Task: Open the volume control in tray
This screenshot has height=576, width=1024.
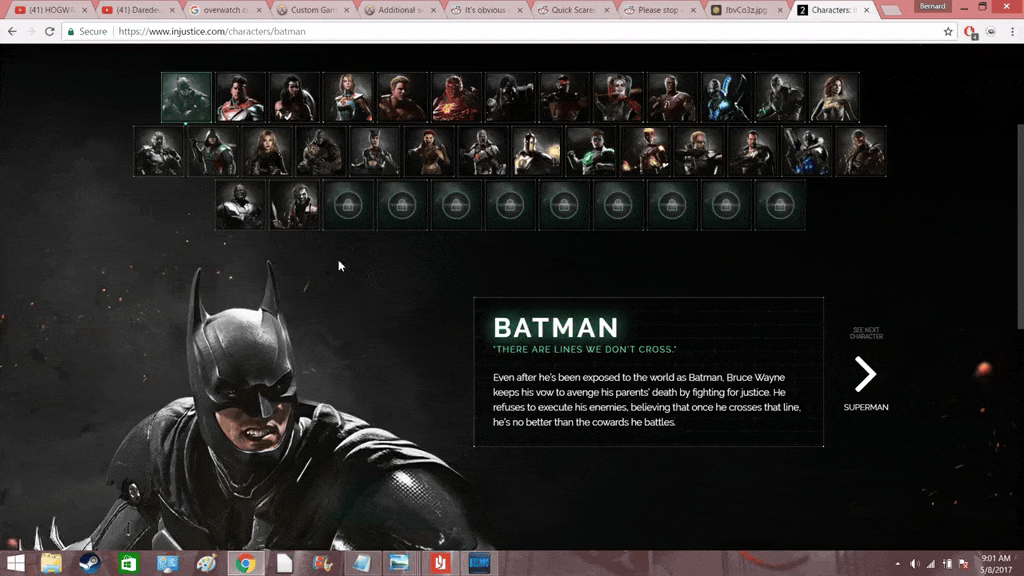Action: (x=915, y=564)
